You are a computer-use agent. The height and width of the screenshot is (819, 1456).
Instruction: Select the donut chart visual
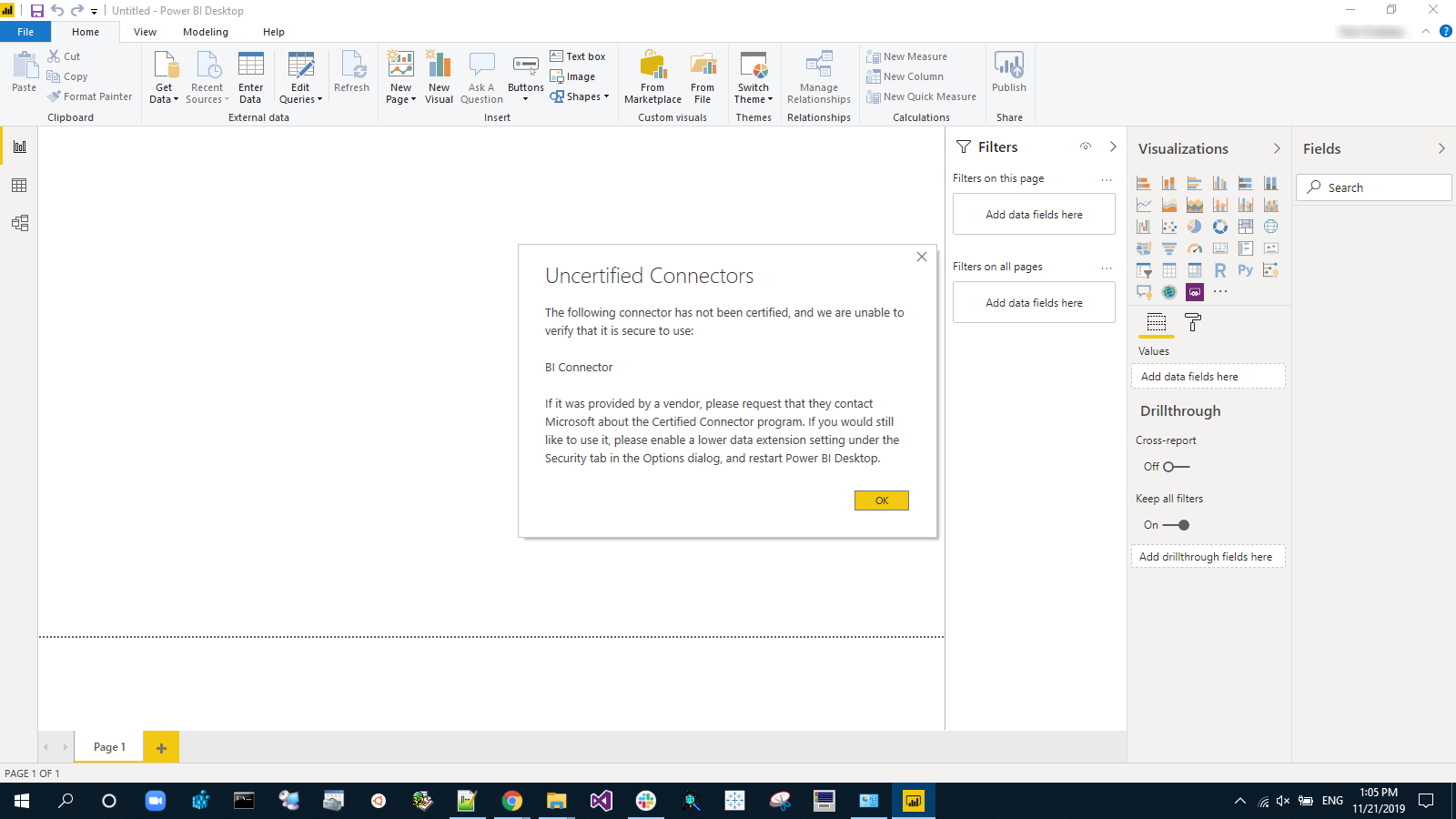point(1220,227)
